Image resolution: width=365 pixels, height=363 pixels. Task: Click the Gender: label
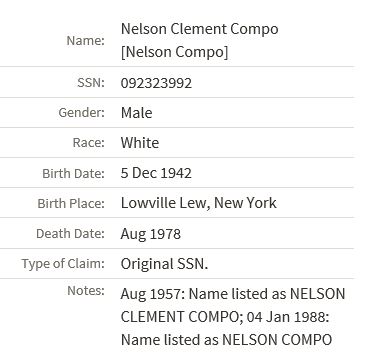coord(82,113)
